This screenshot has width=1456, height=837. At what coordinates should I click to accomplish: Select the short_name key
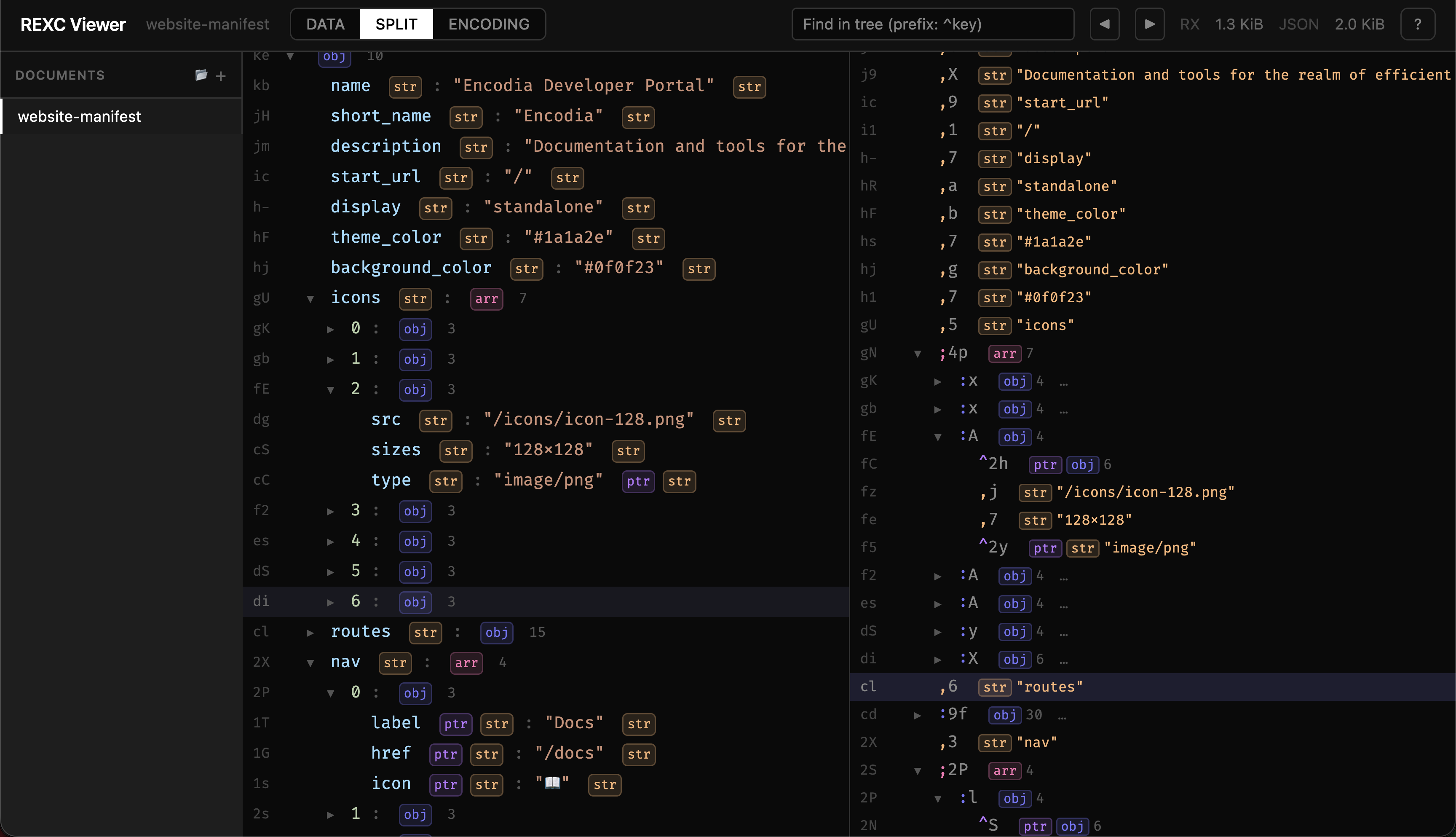tap(380, 115)
